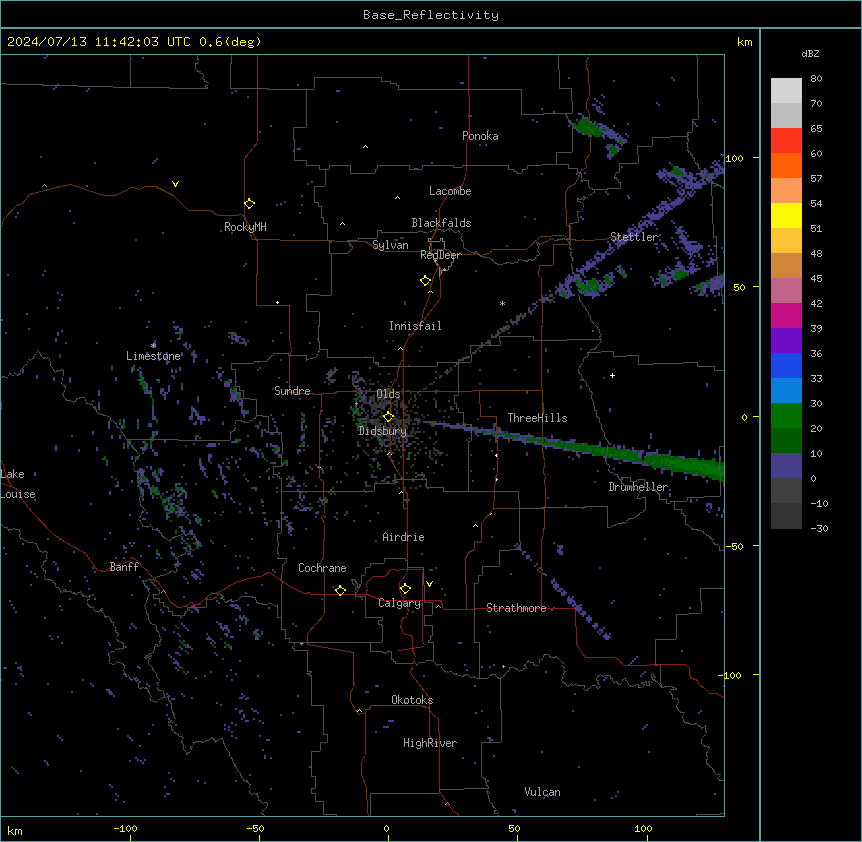Viewport: 862px width, 842px height.
Task: Click the Stettler city label
Action: pyautogui.click(x=633, y=237)
